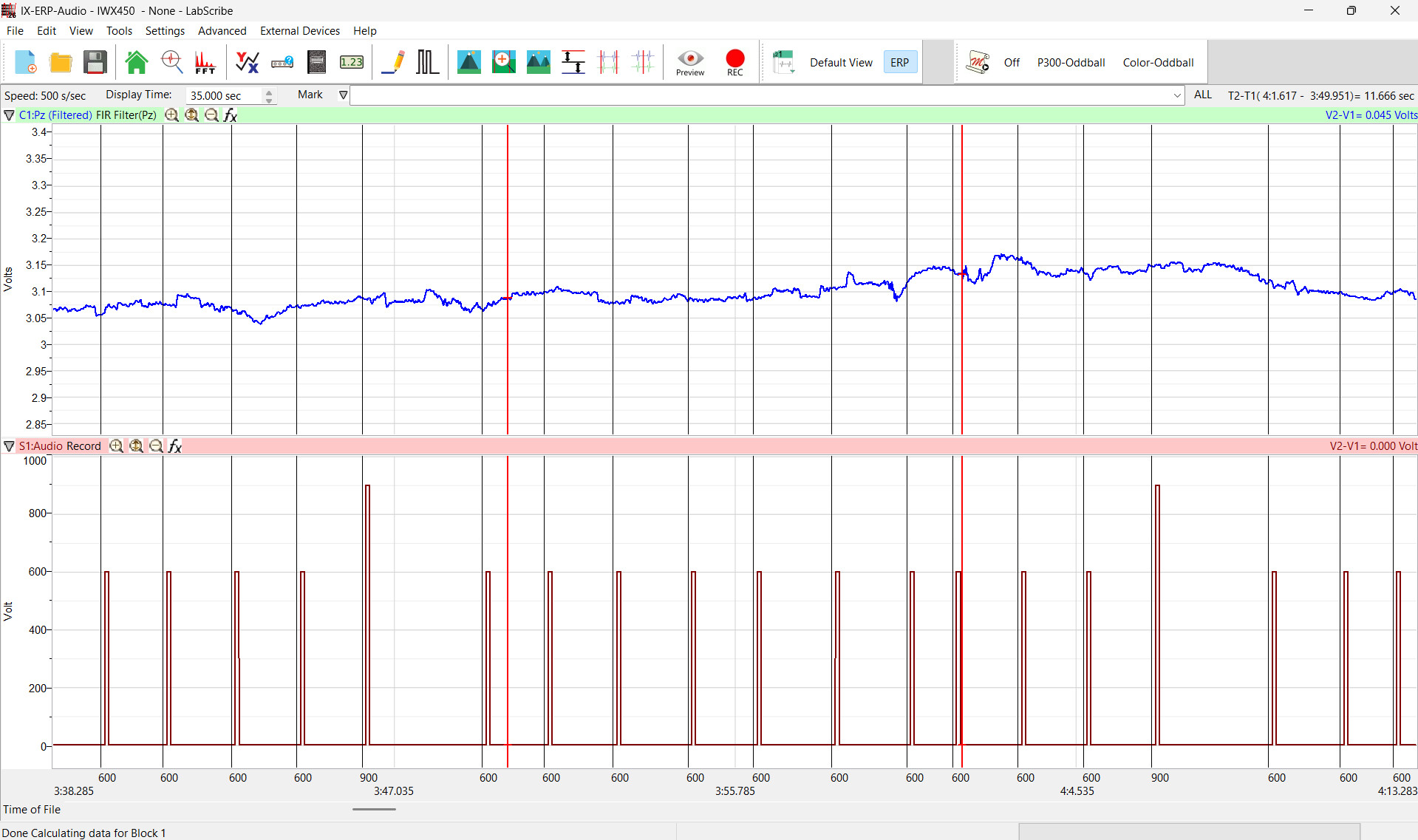Save file with the floppy disk icon
This screenshot has width=1418, height=840.
pos(95,62)
